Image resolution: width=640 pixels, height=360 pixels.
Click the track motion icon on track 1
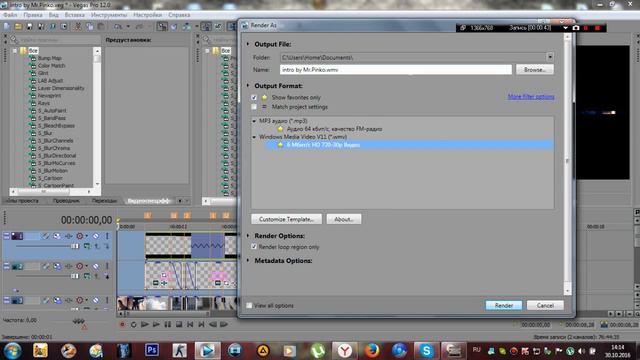click(x=57, y=236)
